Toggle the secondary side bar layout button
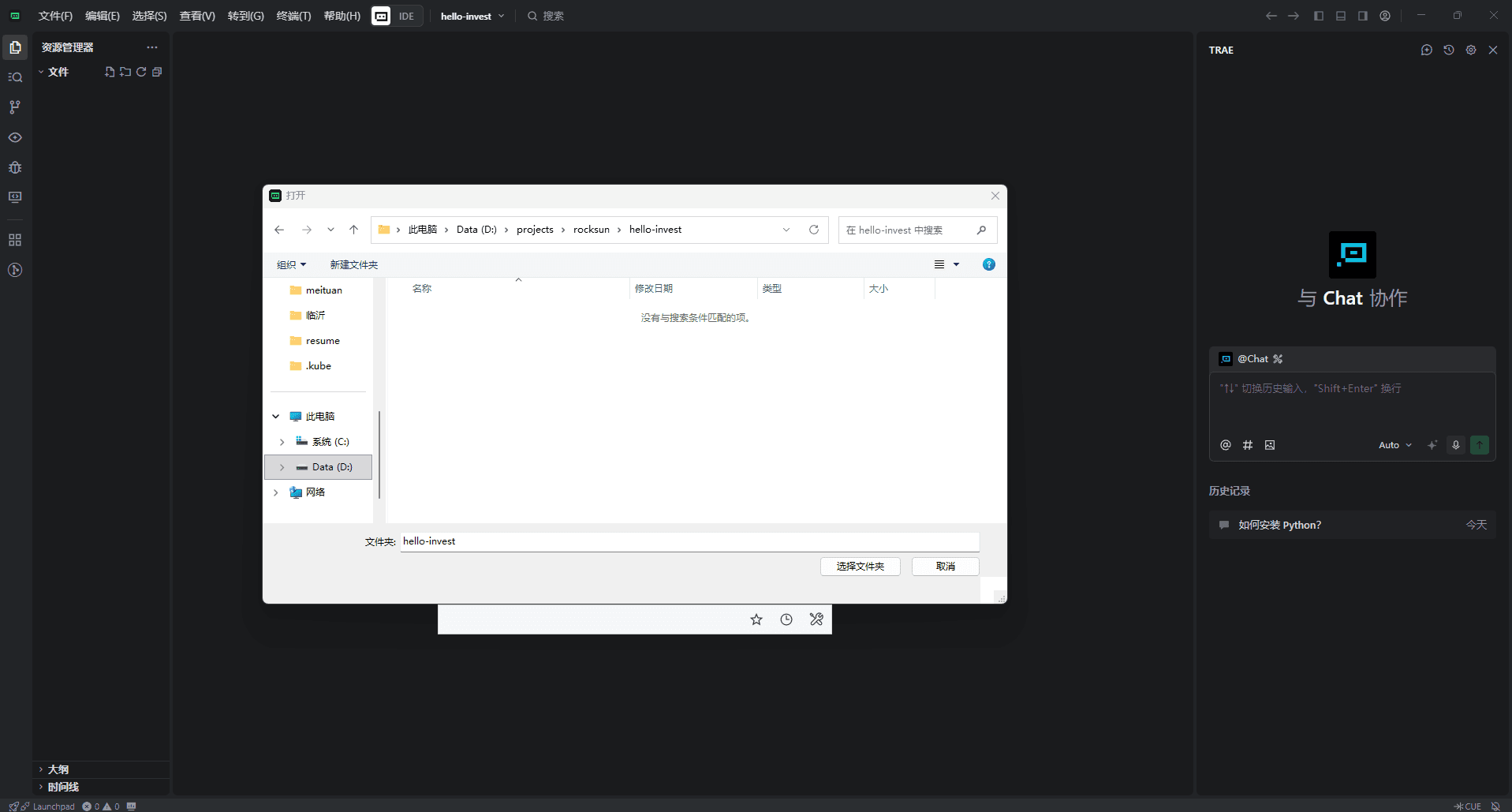Image resolution: width=1512 pixels, height=812 pixels. click(1362, 16)
